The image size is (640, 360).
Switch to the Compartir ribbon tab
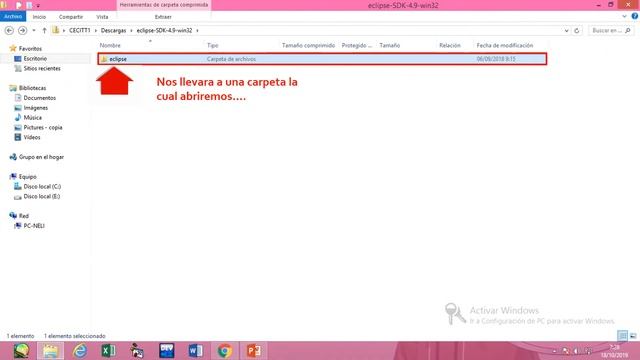tap(71, 17)
